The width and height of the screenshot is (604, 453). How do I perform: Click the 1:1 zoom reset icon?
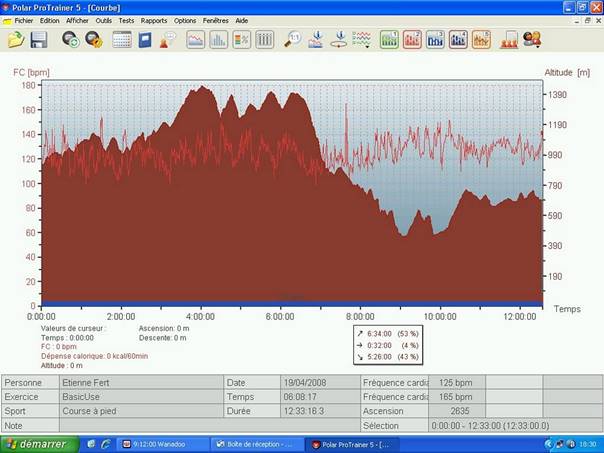point(293,40)
